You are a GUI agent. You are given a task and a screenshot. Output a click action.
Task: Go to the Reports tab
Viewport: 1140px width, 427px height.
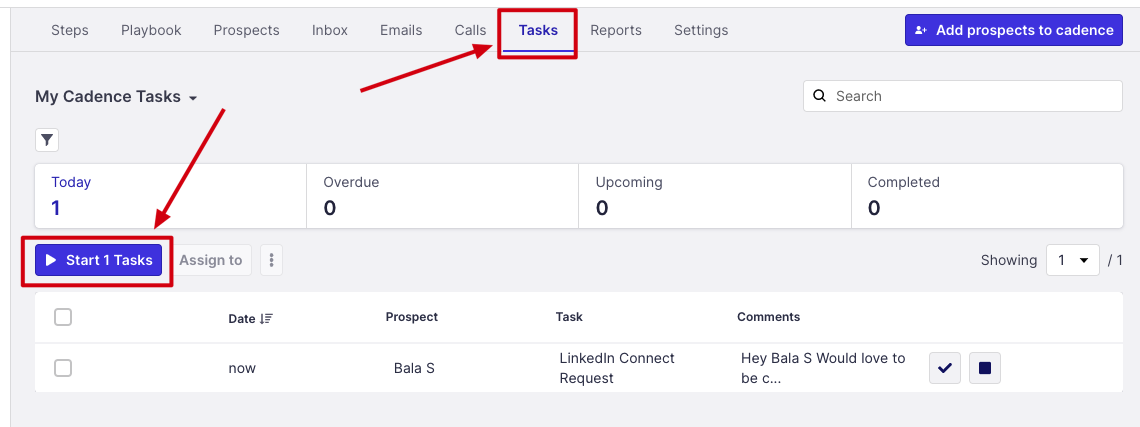pyautogui.click(x=616, y=30)
